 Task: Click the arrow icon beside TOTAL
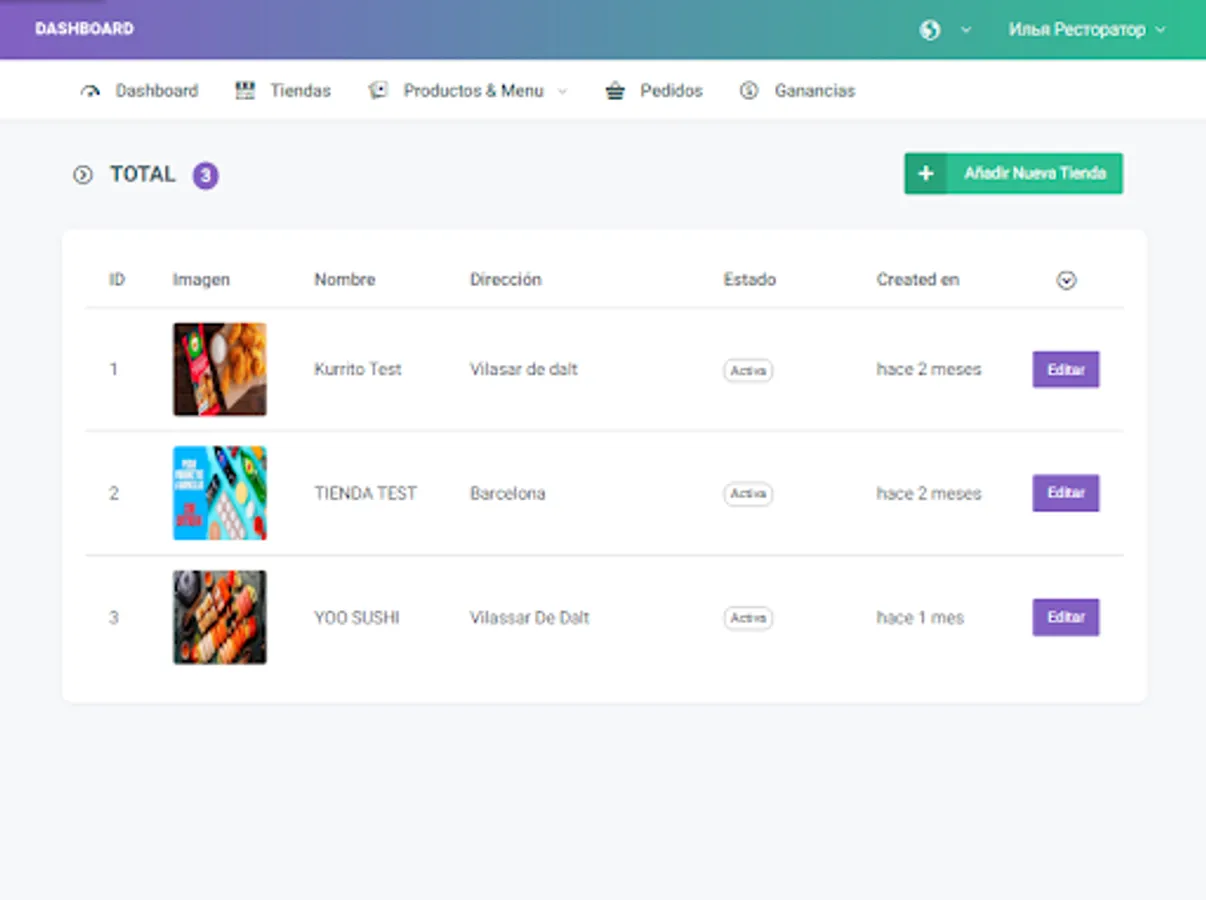coord(83,175)
